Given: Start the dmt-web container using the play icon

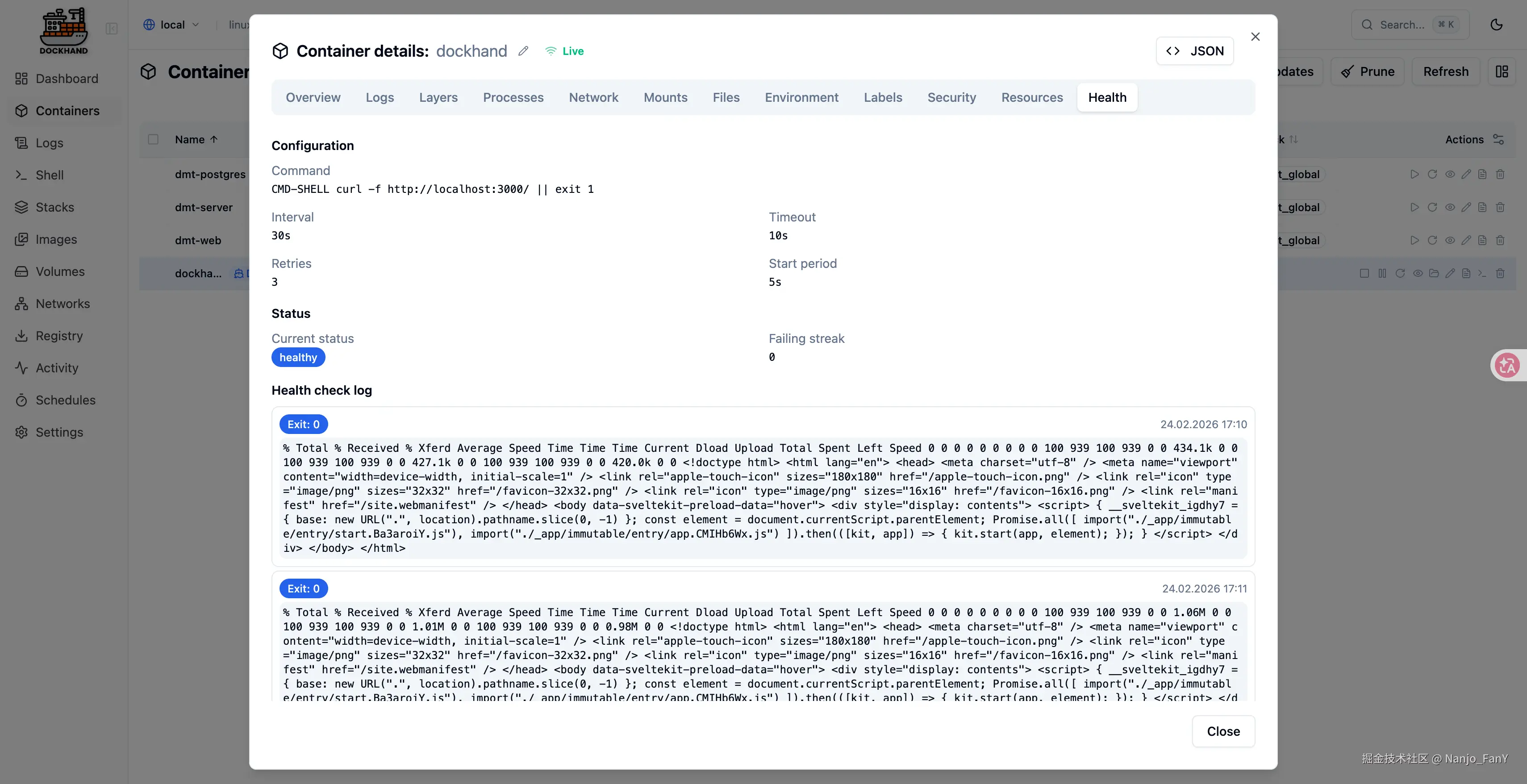Looking at the screenshot, I should tap(1414, 241).
